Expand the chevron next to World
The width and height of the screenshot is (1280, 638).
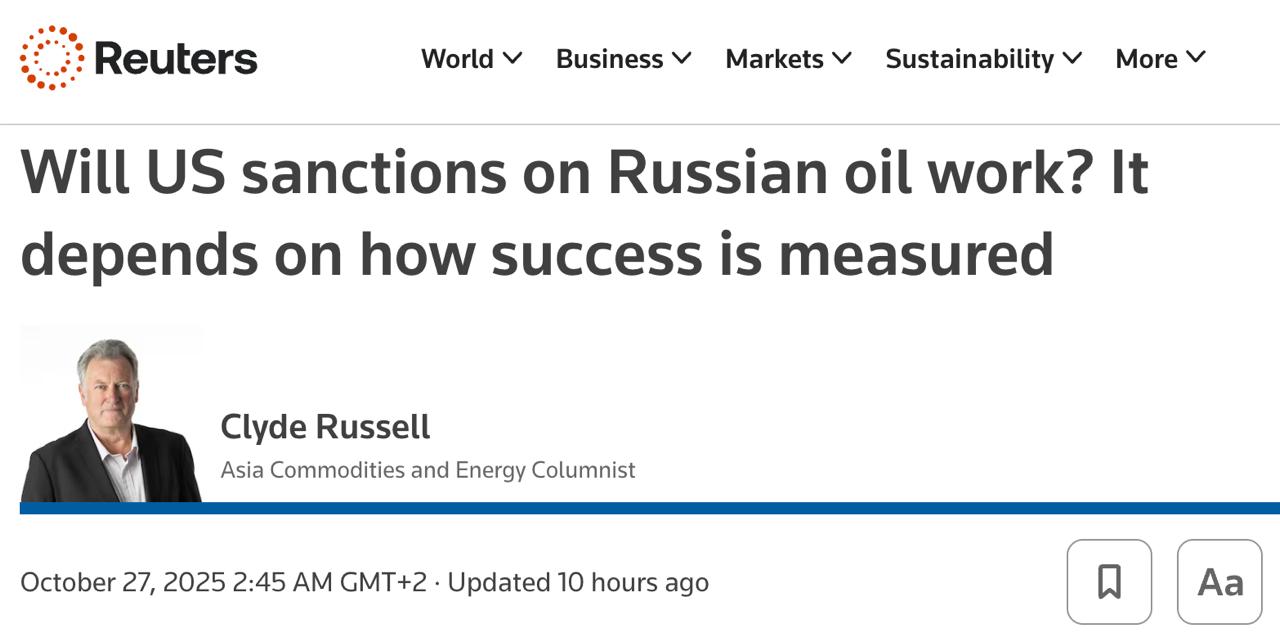click(512, 58)
